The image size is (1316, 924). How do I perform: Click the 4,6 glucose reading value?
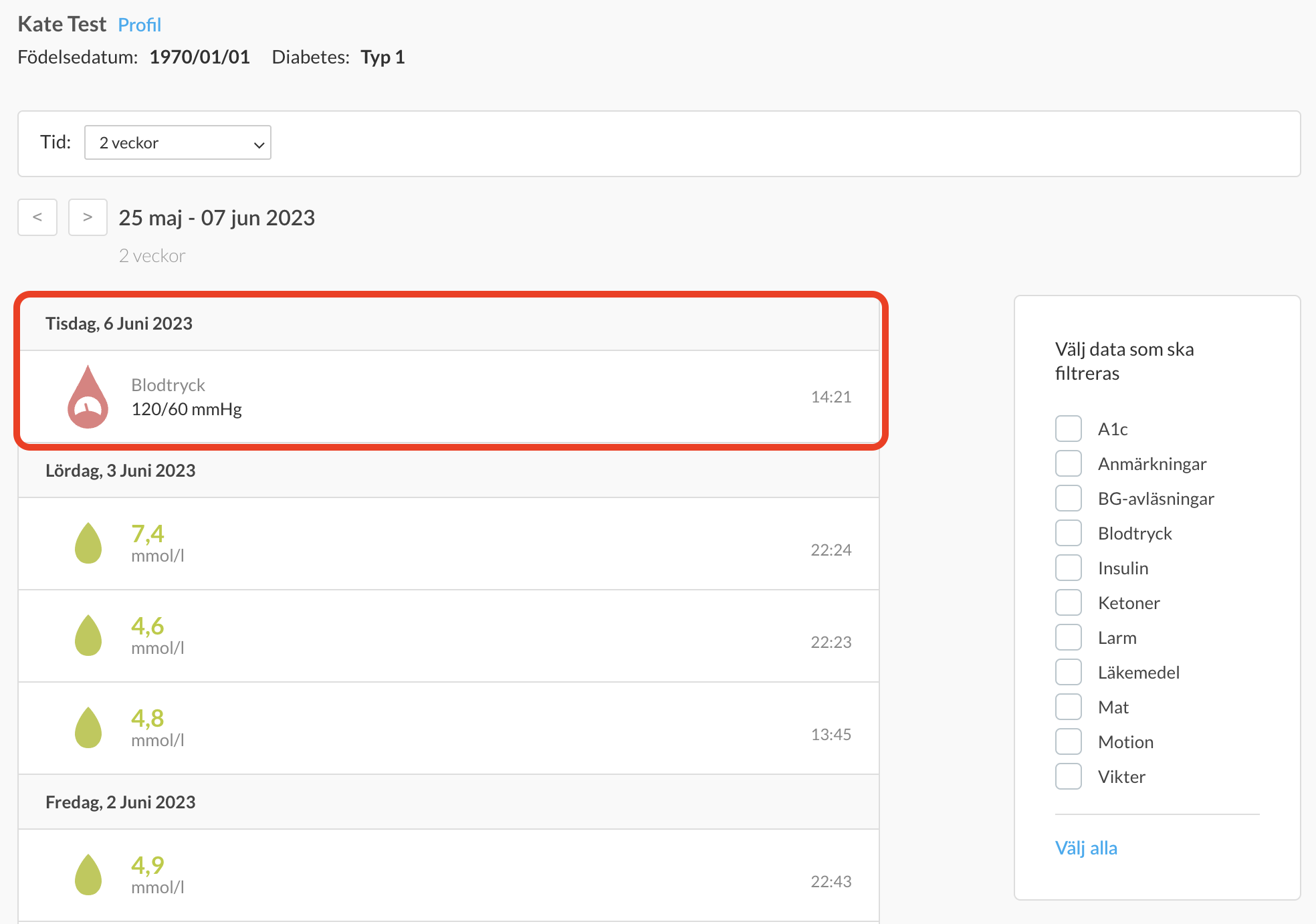point(148,625)
